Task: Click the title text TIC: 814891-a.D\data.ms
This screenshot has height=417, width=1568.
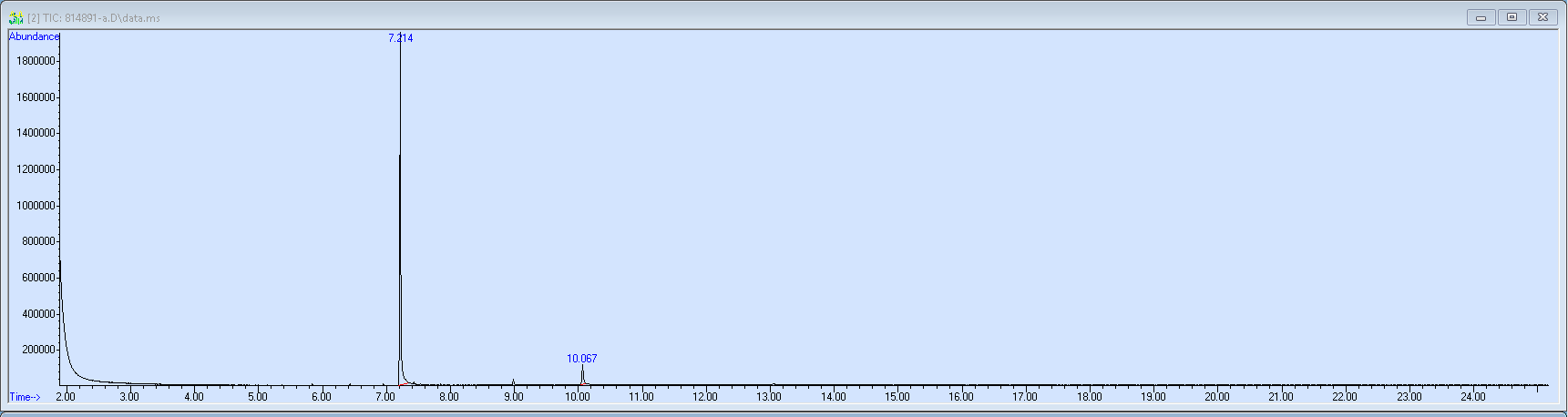Action: click(x=94, y=18)
